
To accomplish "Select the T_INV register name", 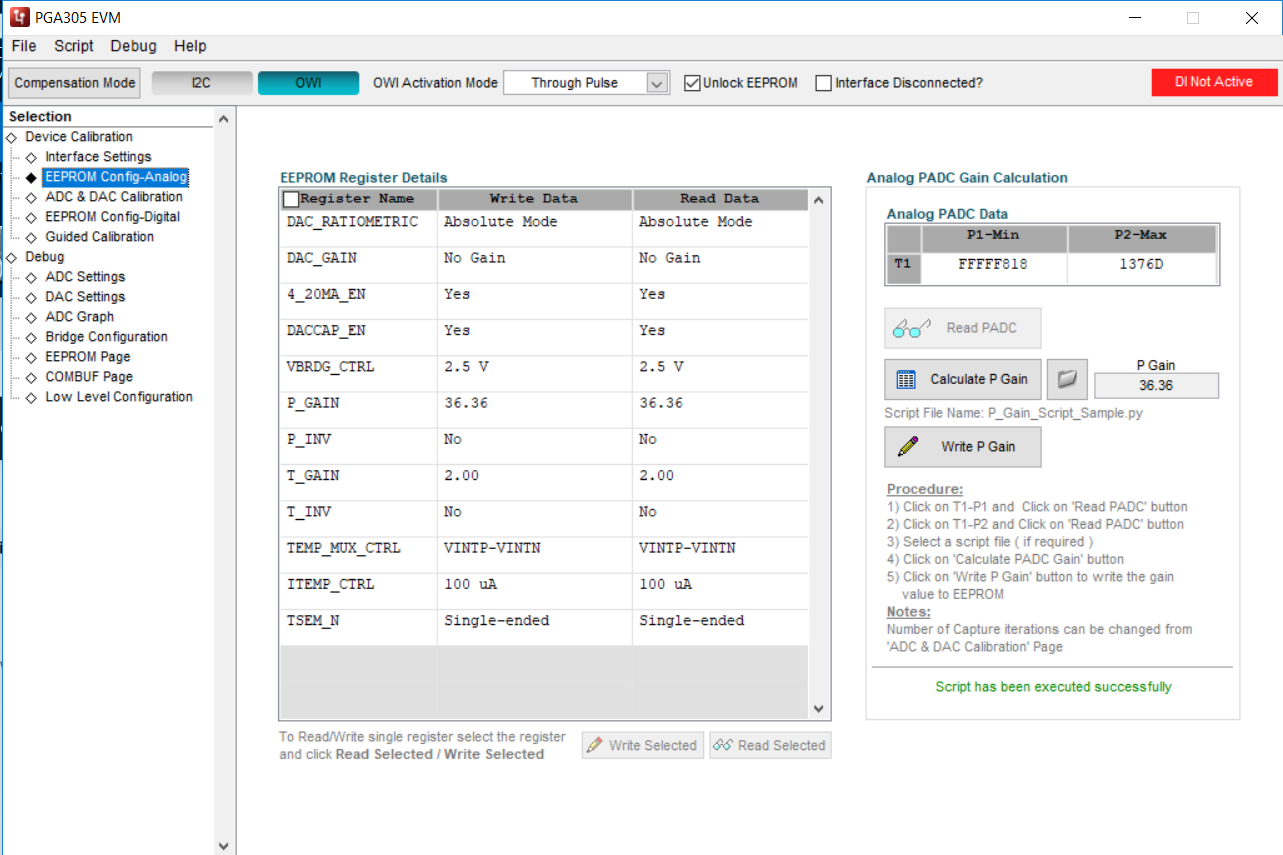I will tap(310, 512).
